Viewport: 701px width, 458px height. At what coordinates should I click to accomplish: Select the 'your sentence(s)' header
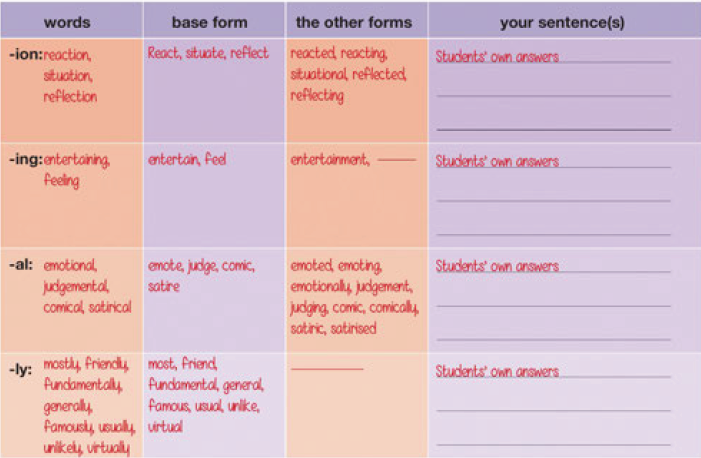[x=562, y=23]
